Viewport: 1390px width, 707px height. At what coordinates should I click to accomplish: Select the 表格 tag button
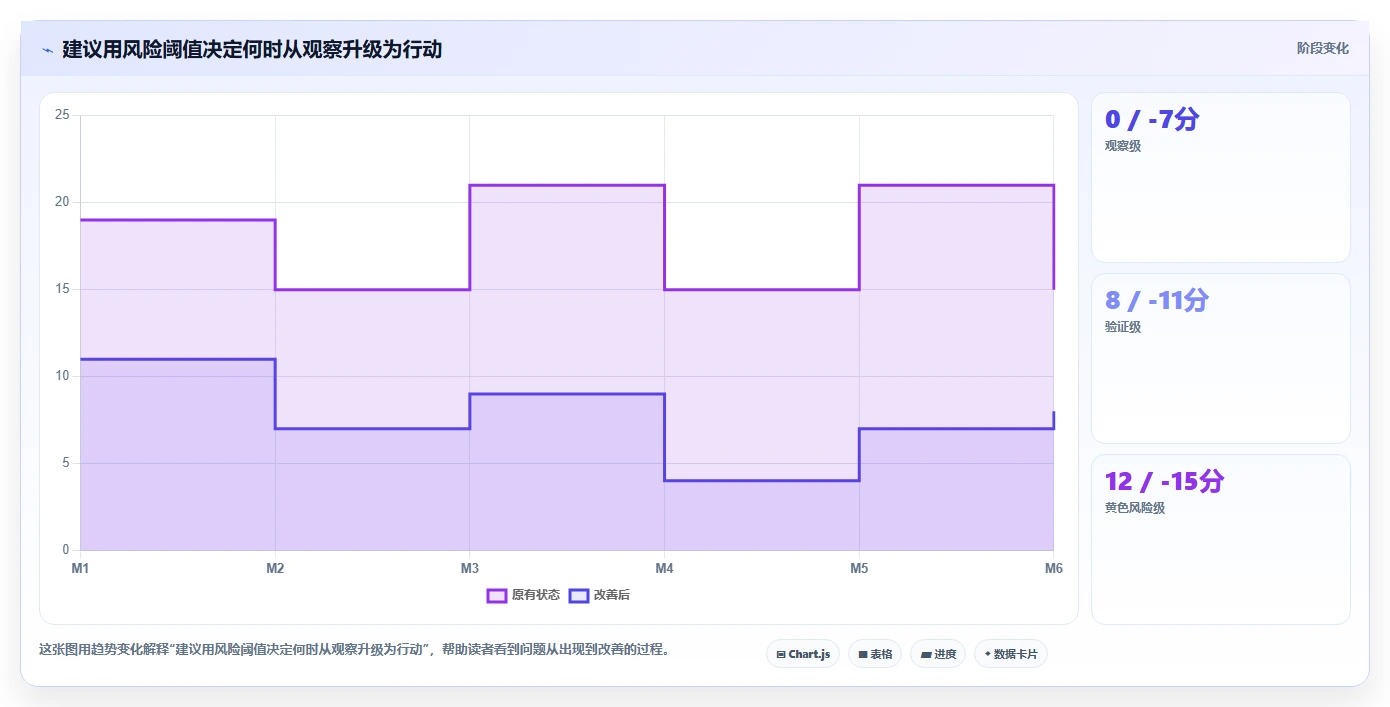coord(875,654)
